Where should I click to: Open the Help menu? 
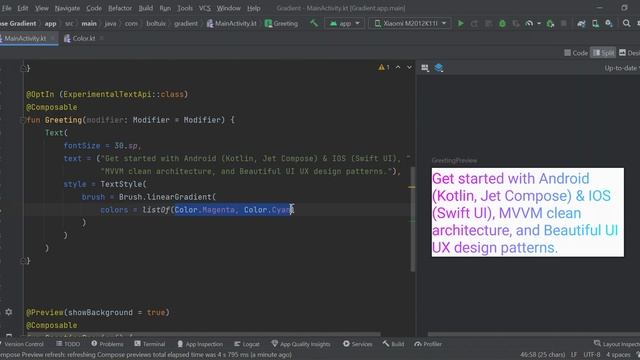pyautogui.click(x=253, y=8)
